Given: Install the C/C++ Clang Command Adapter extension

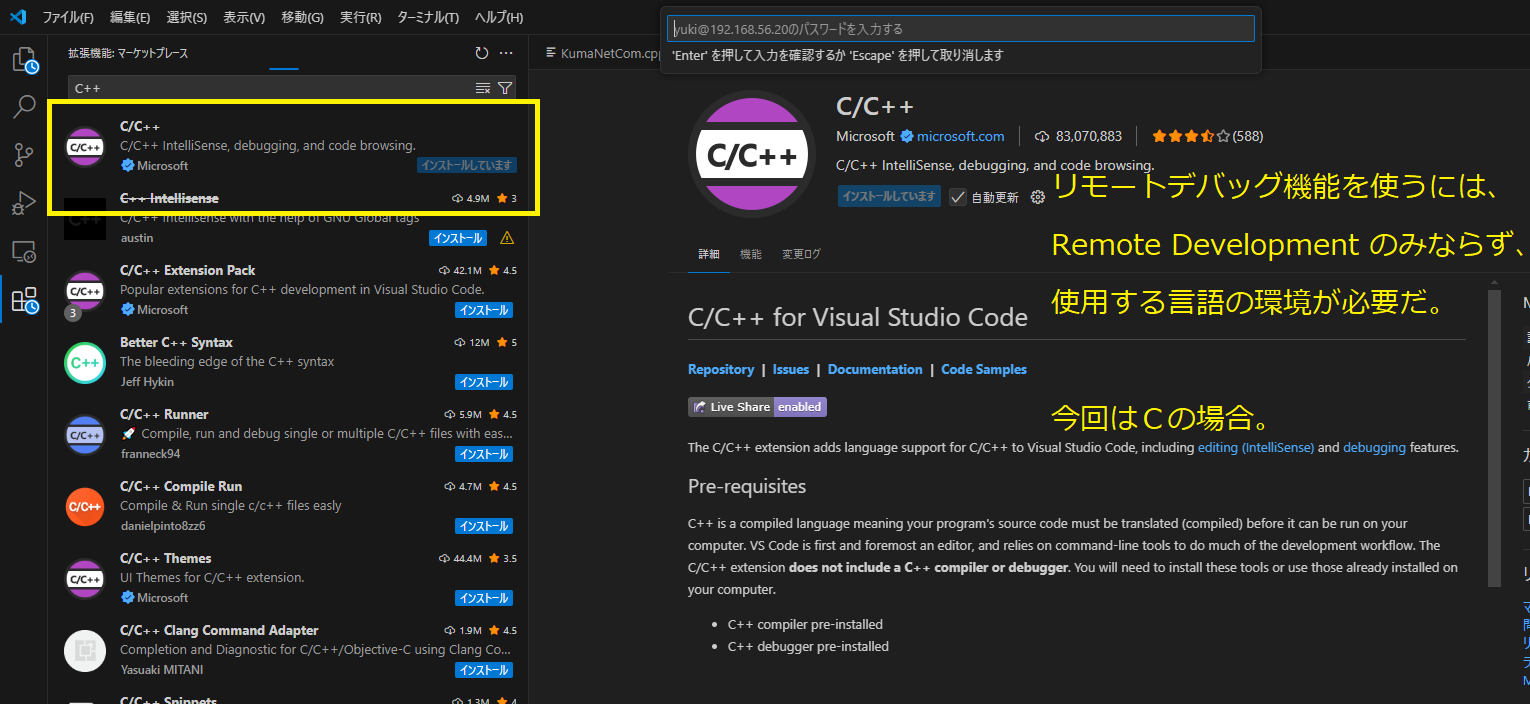Looking at the screenshot, I should point(484,670).
